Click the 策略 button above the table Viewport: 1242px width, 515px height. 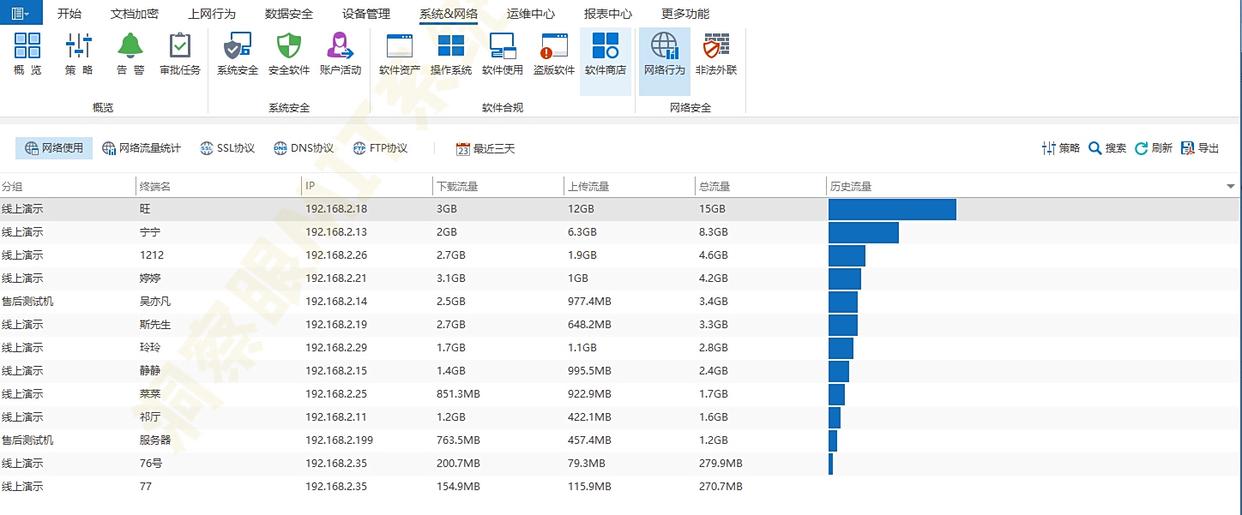point(1060,148)
